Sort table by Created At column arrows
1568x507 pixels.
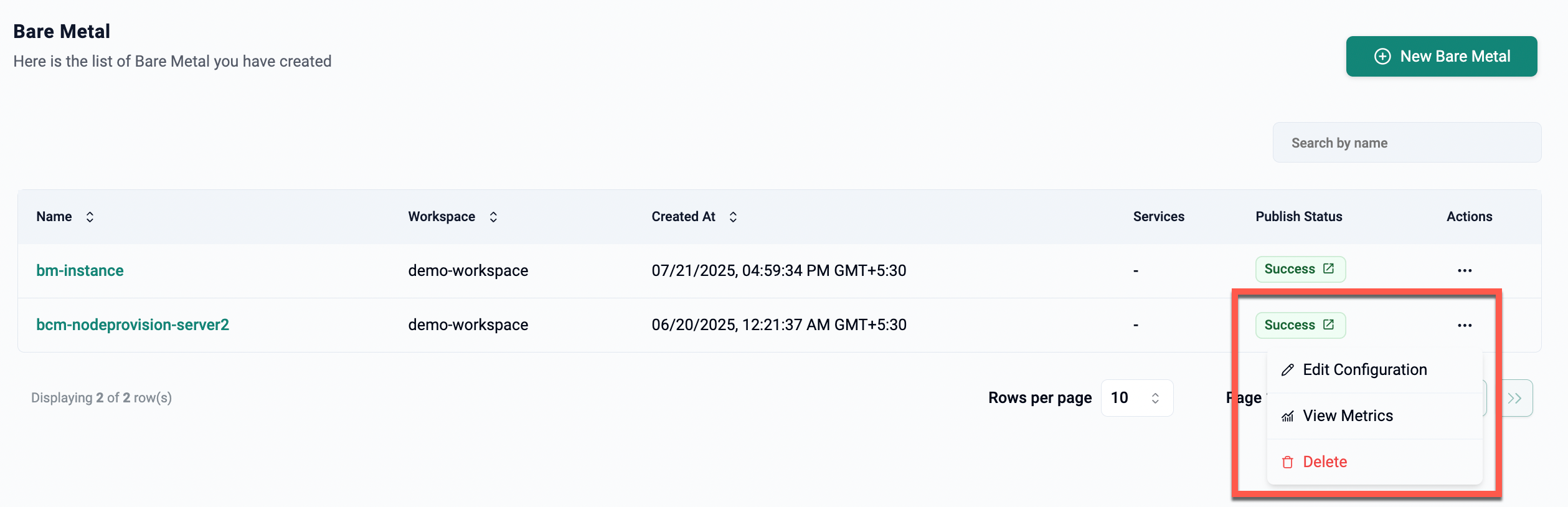click(x=733, y=217)
